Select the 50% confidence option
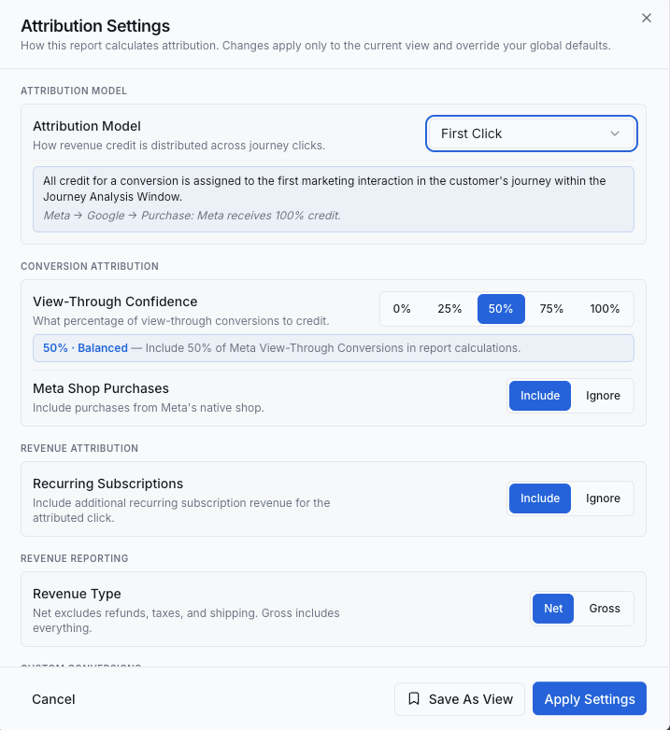The image size is (670, 730). click(501, 309)
